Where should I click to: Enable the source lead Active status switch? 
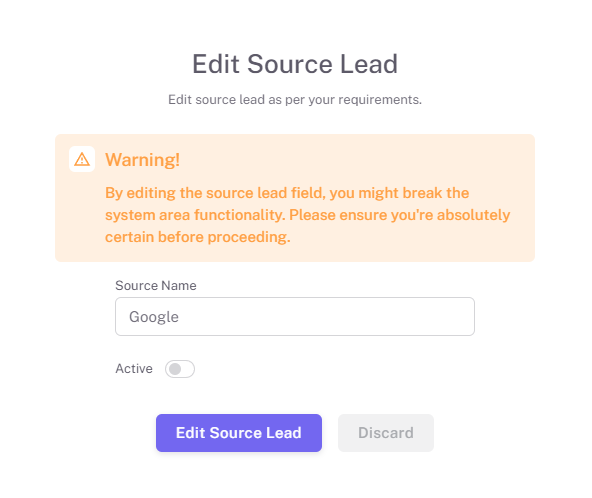click(180, 369)
